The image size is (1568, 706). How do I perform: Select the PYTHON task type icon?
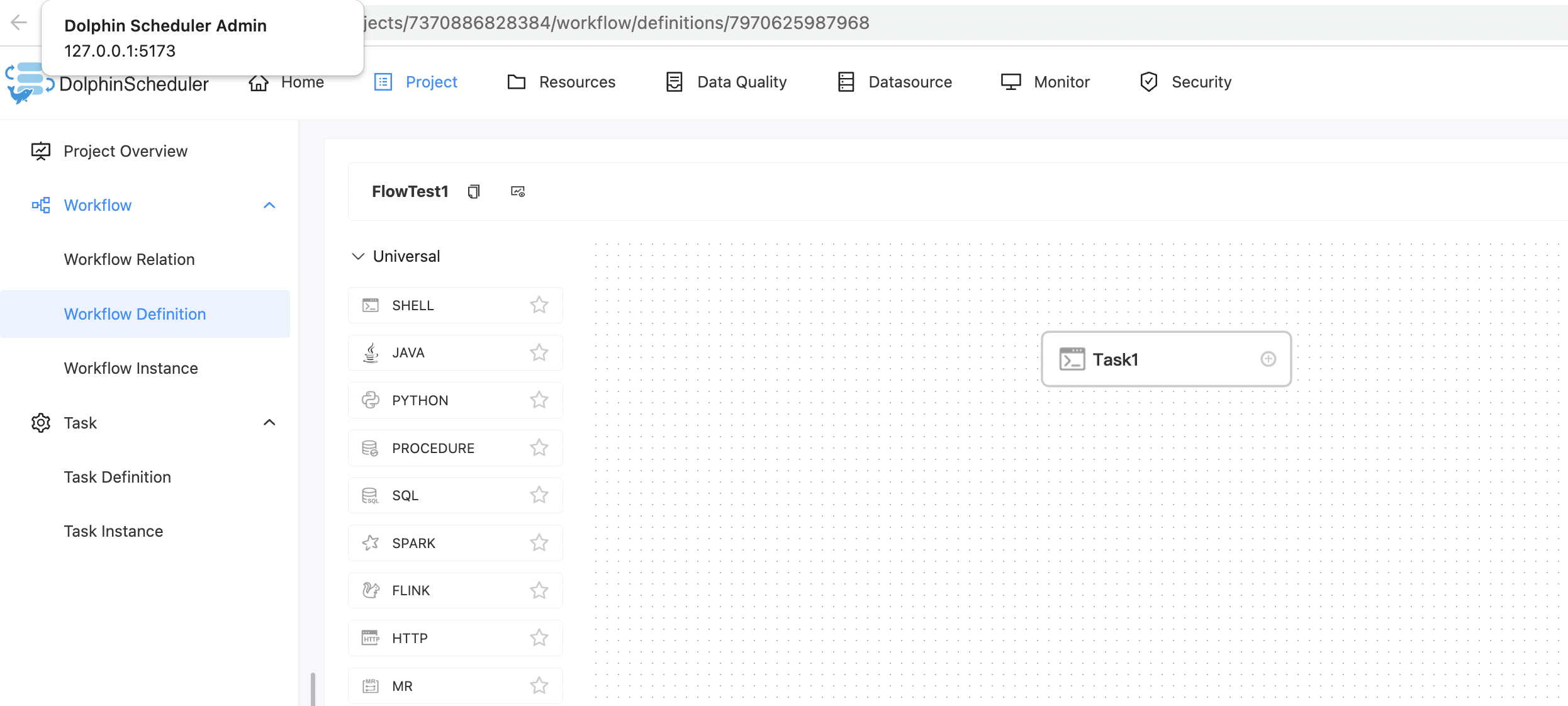point(371,400)
